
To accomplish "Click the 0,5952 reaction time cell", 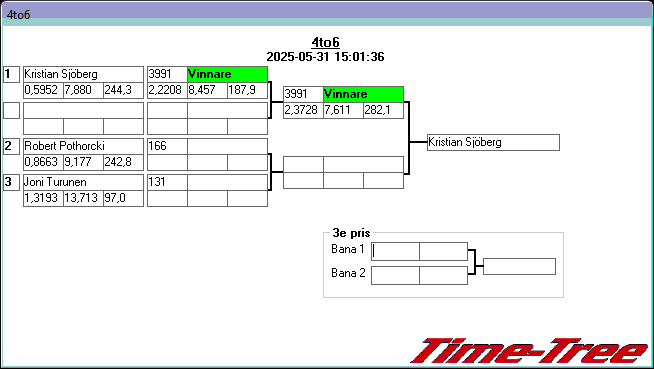I will (x=43, y=90).
